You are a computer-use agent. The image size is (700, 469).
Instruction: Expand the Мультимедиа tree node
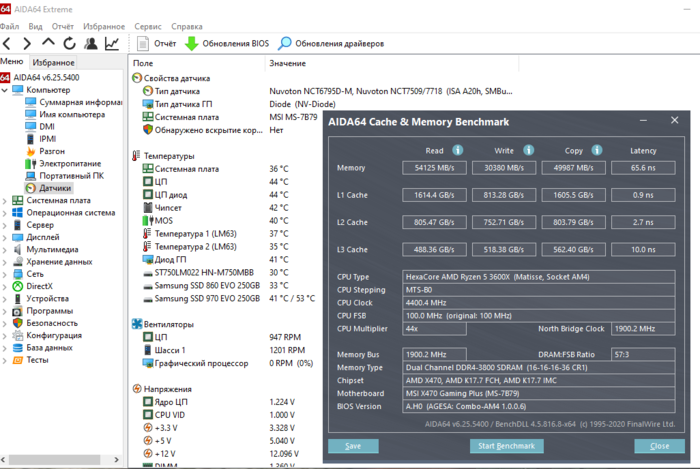[x=4, y=250]
